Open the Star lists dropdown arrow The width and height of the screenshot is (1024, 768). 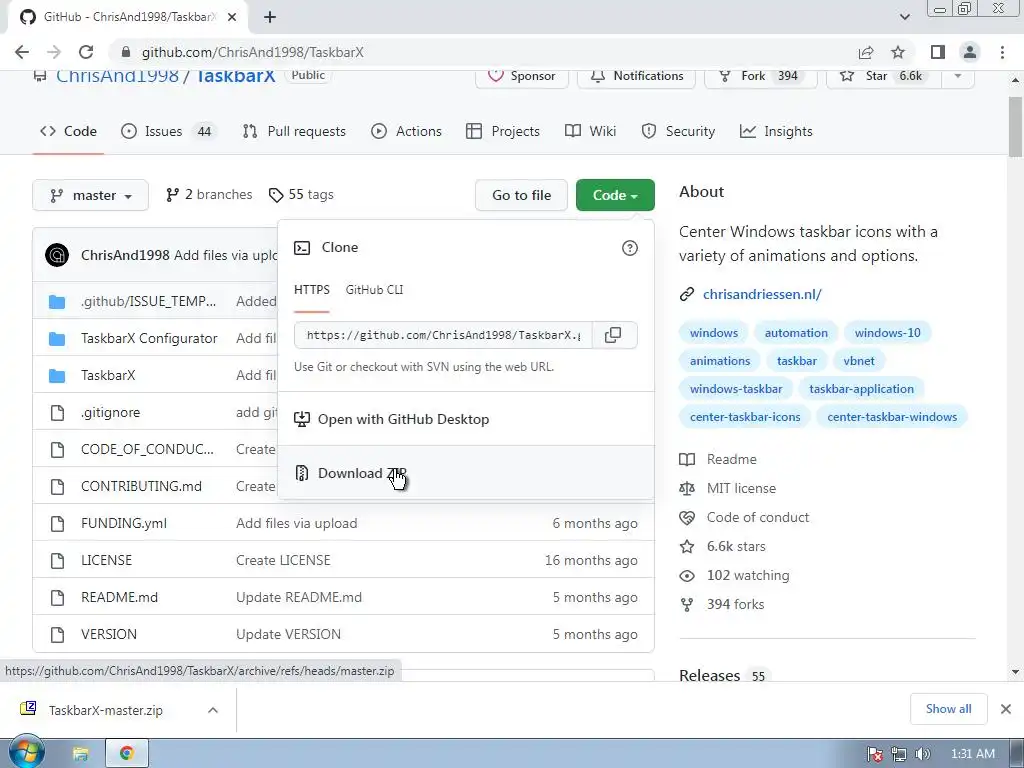957,76
